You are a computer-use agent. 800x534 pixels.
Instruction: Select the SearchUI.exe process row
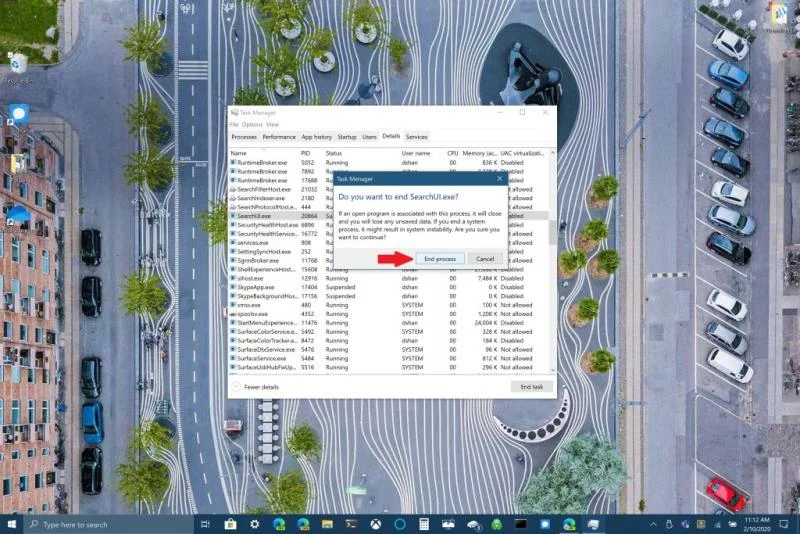[281, 216]
